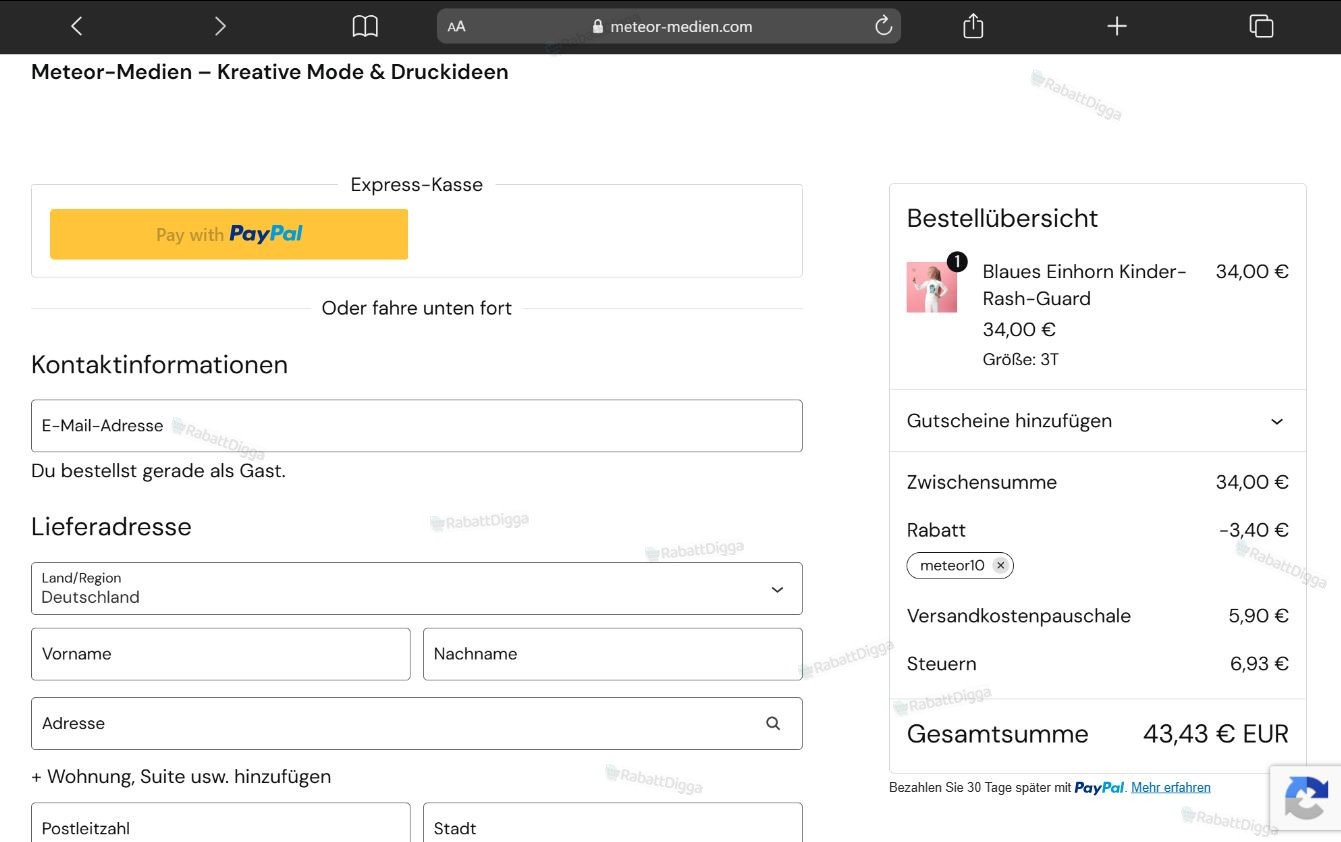Image resolution: width=1341 pixels, height=842 pixels.
Task: Focus the Adresse field
Action: (x=417, y=723)
